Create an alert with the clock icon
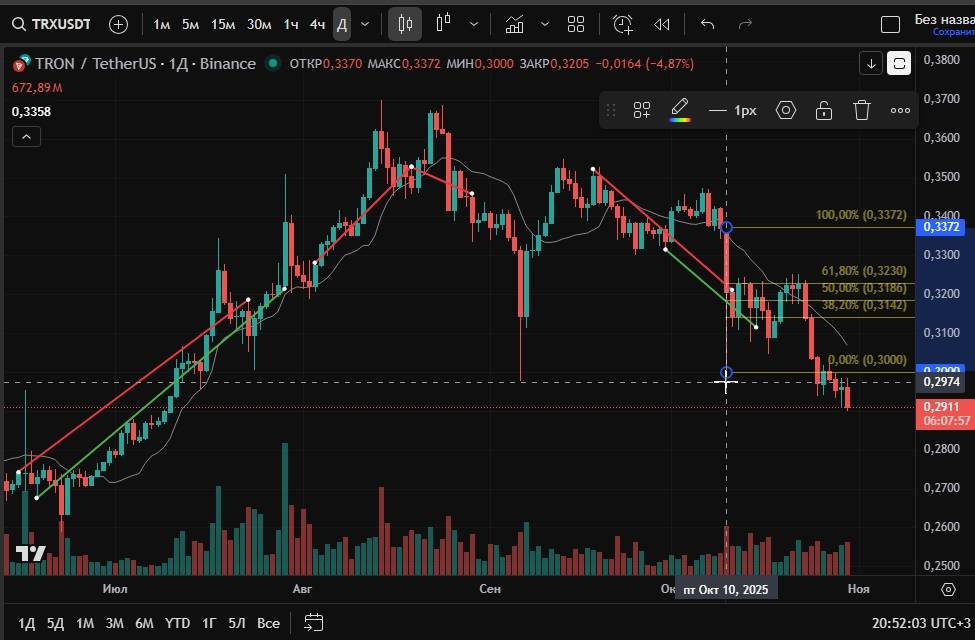The width and height of the screenshot is (975, 640). coord(623,24)
